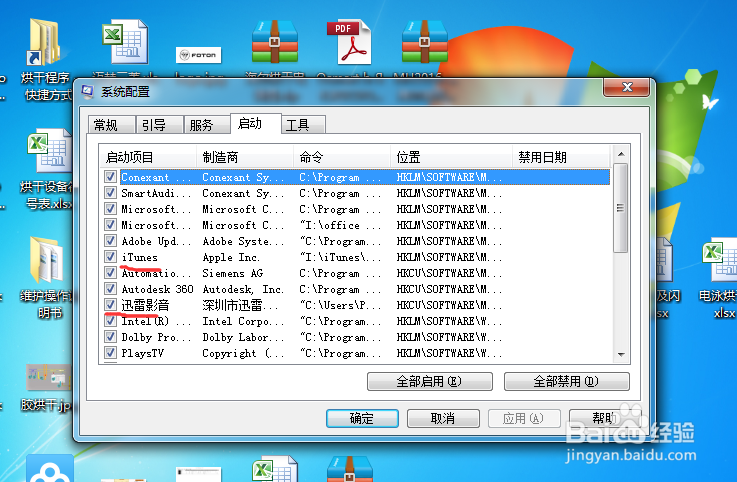Screen dimensions: 737x482
Task: Select the 电泳烘 xlsx desktop icon
Action: point(720,260)
